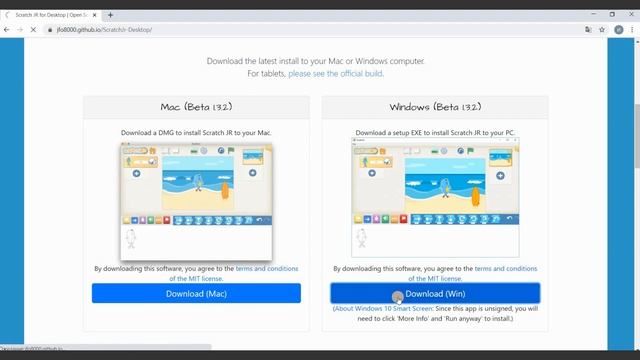Click the Windows Scratch JR screenshot thumbnail
This screenshot has height=360, width=640.
point(435,198)
